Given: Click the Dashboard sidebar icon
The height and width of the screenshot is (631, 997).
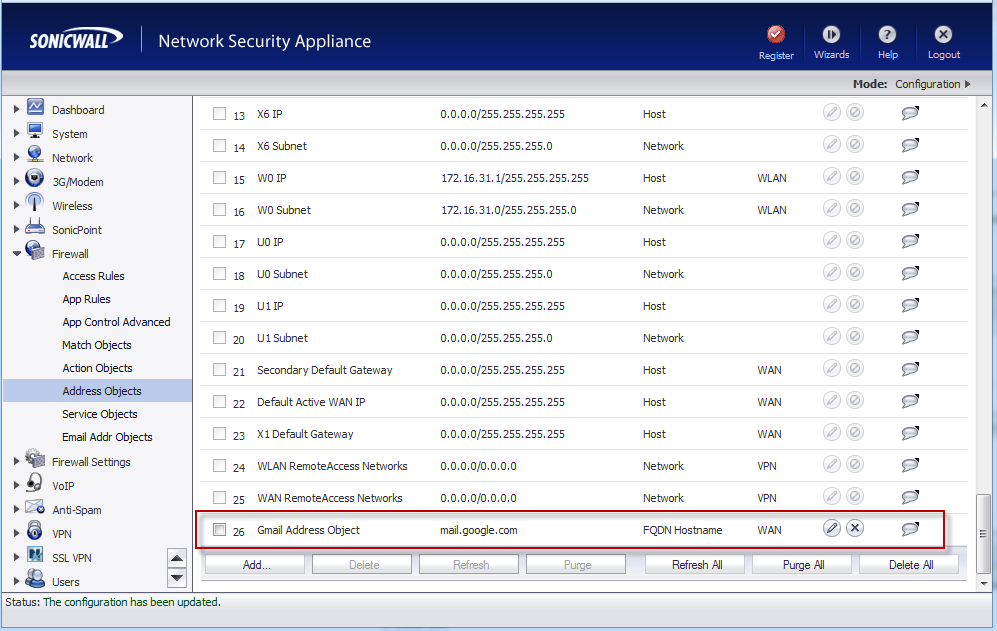Looking at the screenshot, I should pyautogui.click(x=36, y=107).
